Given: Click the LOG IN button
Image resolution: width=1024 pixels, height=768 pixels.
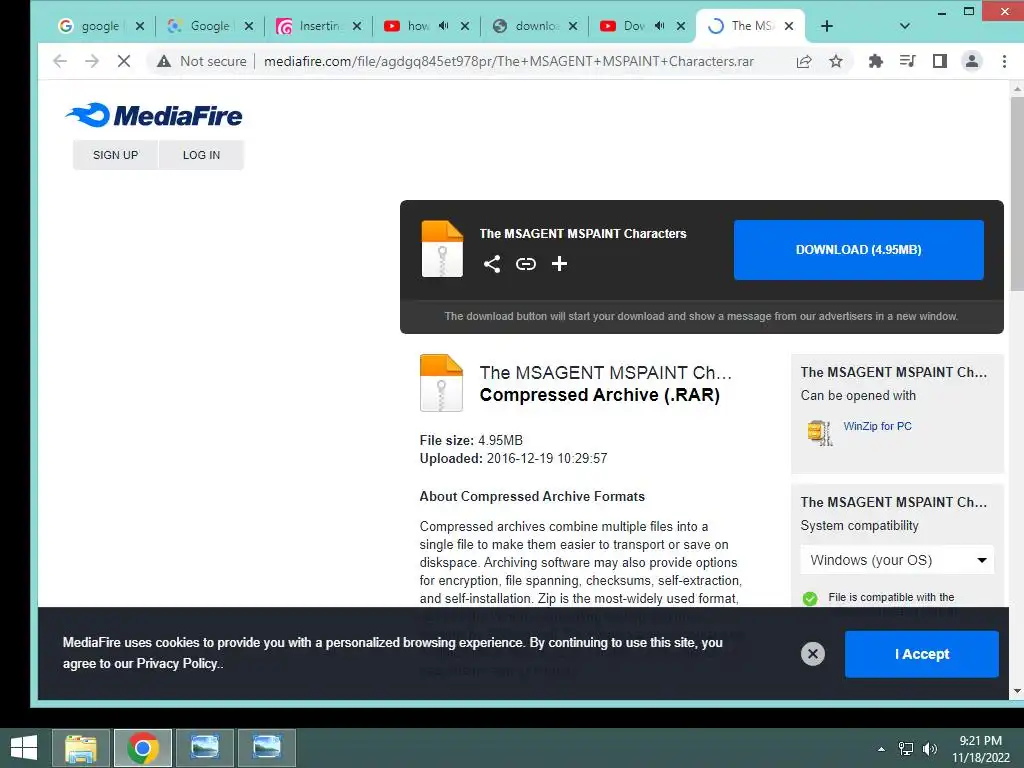Looking at the screenshot, I should point(201,155).
